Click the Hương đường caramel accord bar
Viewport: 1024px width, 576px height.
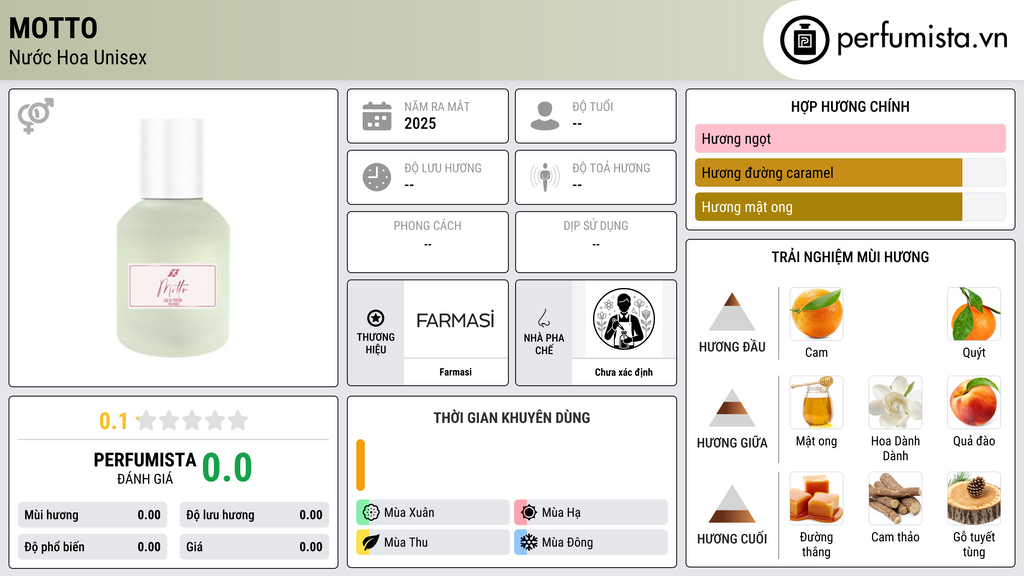coord(850,172)
